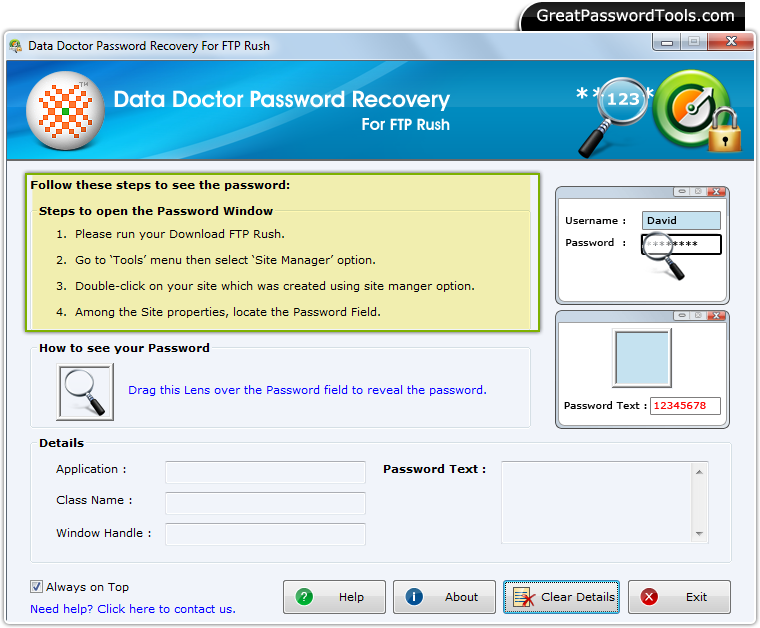The width and height of the screenshot is (760, 628).
Task: Click the red X Exit icon
Action: pos(649,597)
